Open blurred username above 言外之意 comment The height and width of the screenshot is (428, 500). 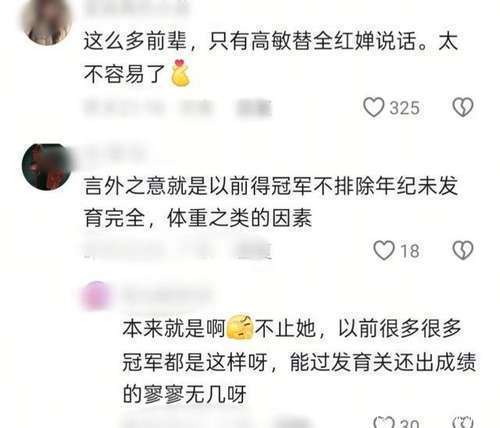click(x=115, y=153)
